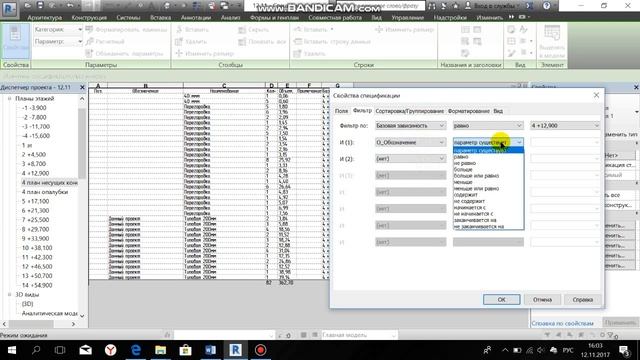Click the Расчетный parameter icon
The image size is (640, 360).
(90, 41)
